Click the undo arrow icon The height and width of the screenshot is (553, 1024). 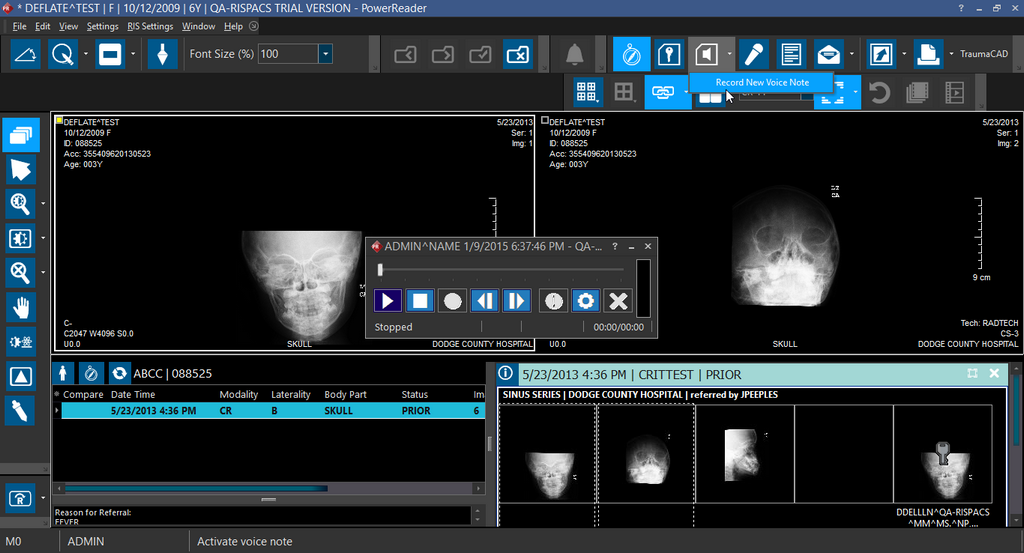(879, 93)
